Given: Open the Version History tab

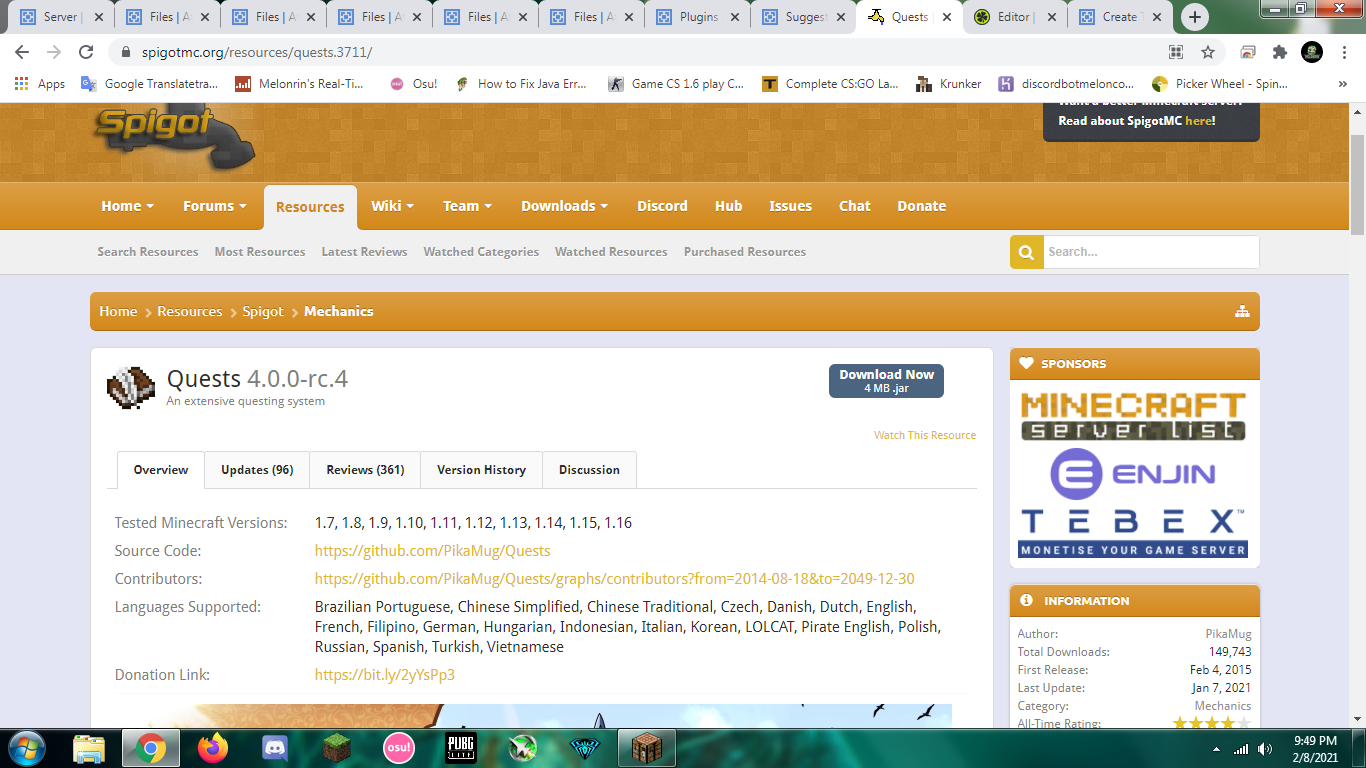Looking at the screenshot, I should pos(481,470).
